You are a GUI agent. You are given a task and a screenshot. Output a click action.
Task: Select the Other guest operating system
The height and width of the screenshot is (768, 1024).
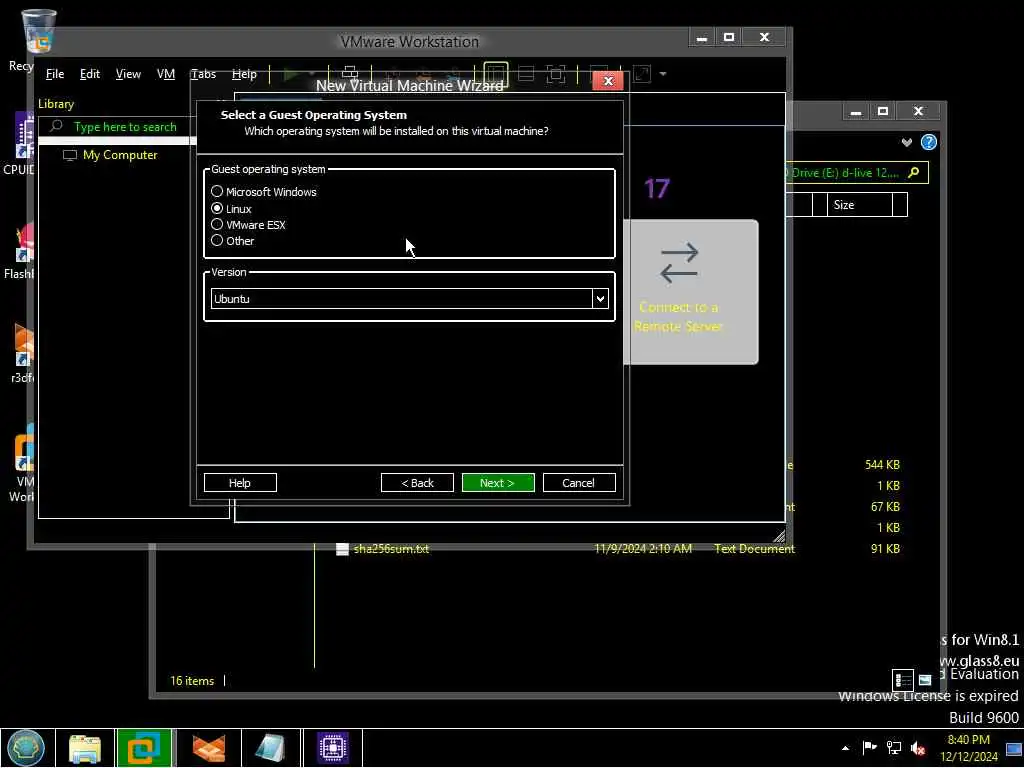(x=232, y=240)
